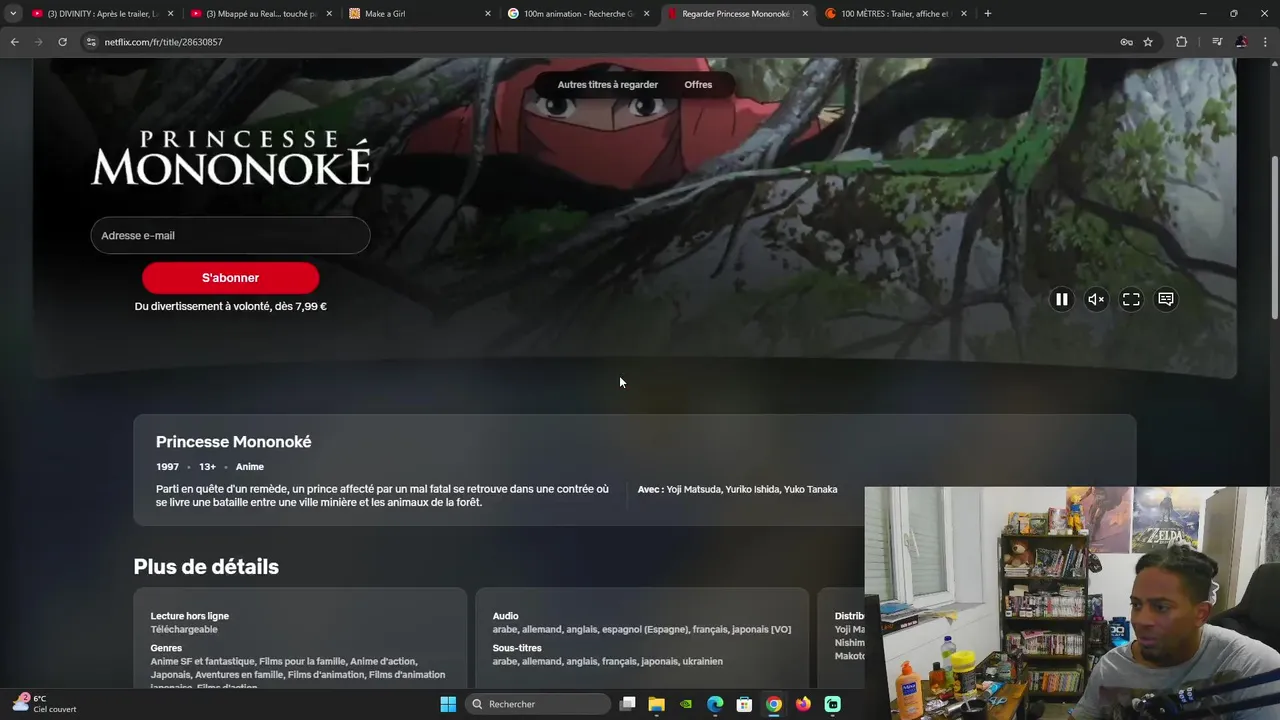Close the 100m animation tab

pyautogui.click(x=647, y=14)
